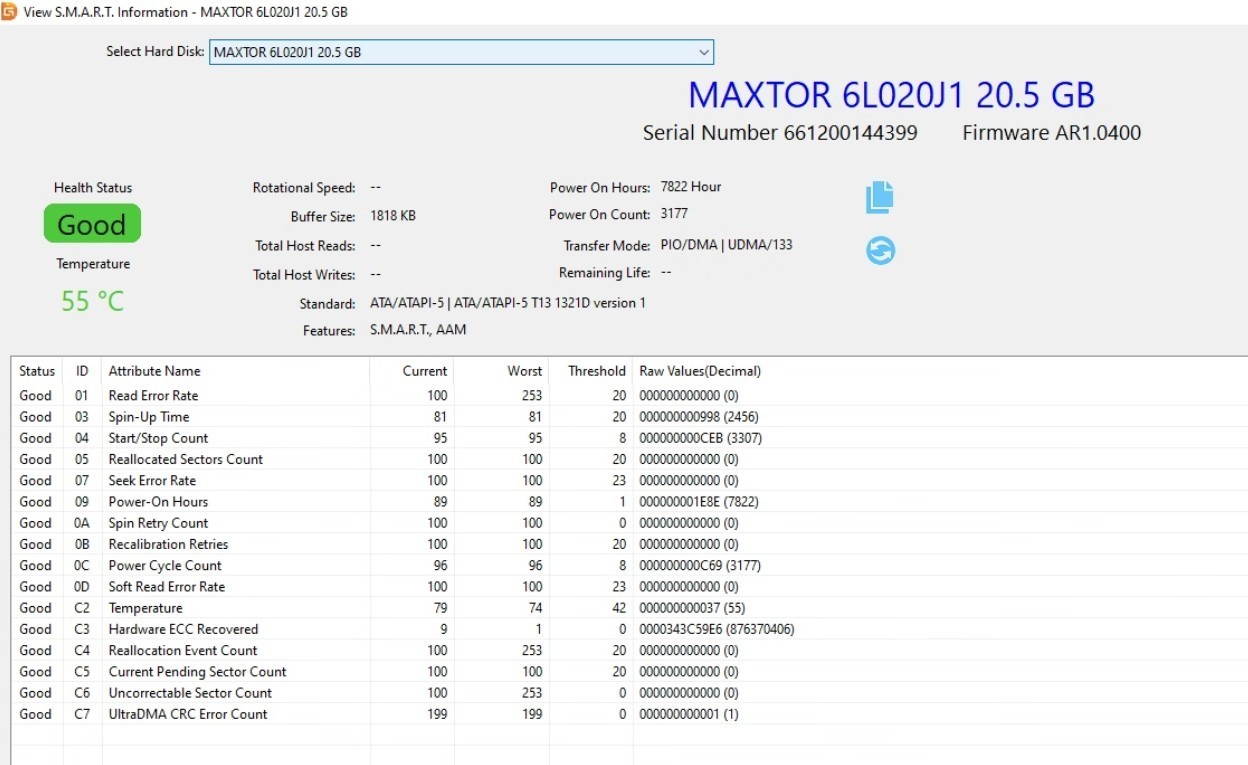This screenshot has height=765, width=1248.
Task: Click the copy S.M.A.R.T. info icon
Action: tap(880, 197)
